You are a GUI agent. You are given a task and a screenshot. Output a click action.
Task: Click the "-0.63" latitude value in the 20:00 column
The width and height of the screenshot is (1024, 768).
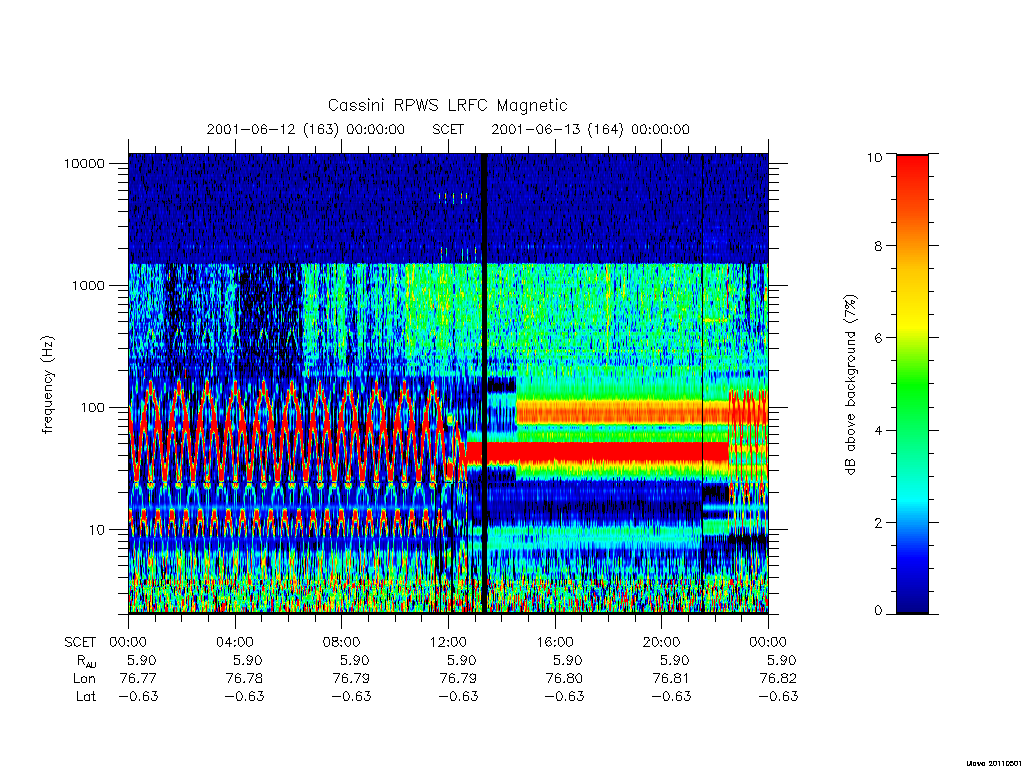point(671,696)
